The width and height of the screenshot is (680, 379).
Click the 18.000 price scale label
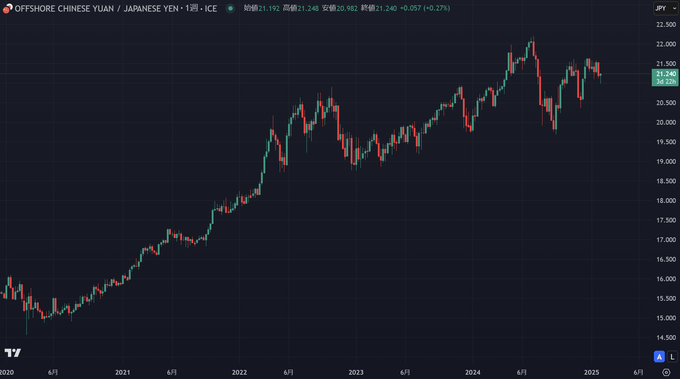666,201
